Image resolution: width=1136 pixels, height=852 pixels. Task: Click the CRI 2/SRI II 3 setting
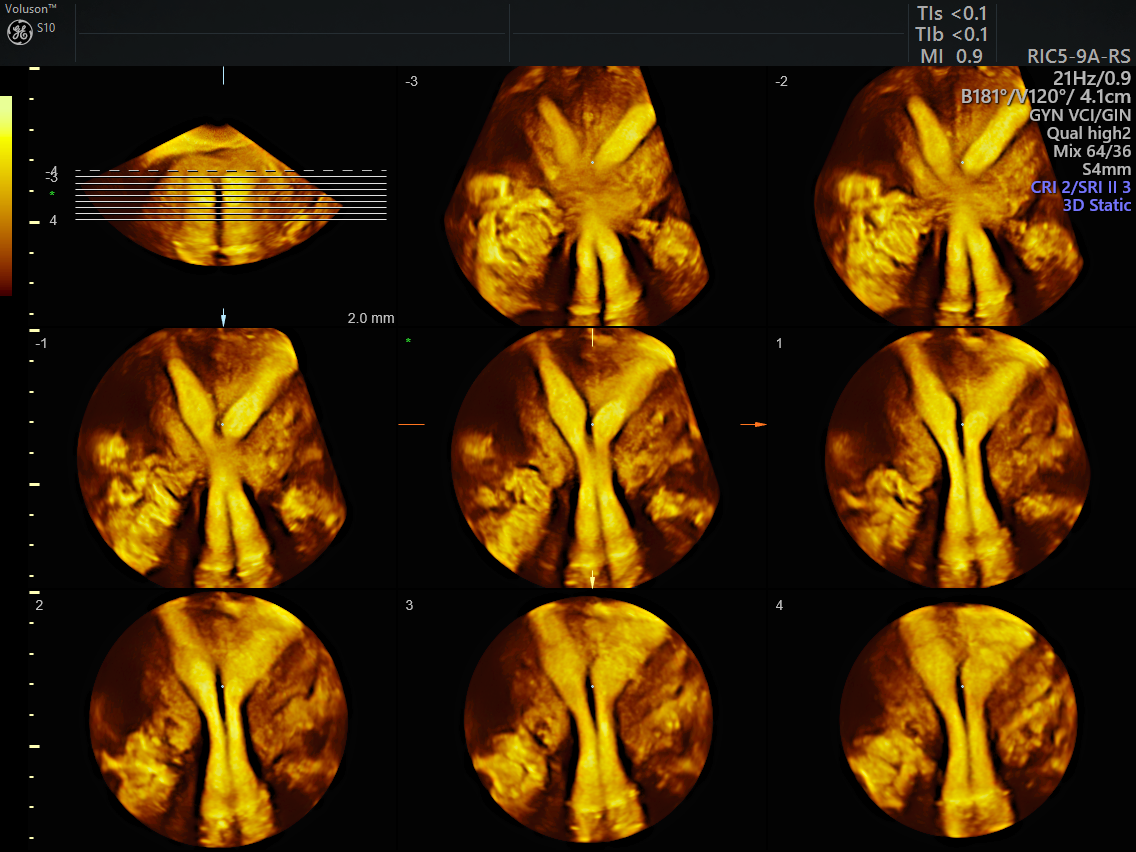(x=1080, y=187)
